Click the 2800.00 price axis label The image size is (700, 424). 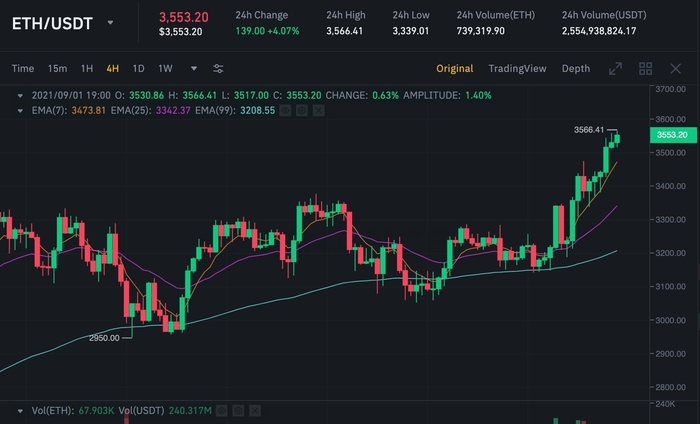click(x=670, y=387)
